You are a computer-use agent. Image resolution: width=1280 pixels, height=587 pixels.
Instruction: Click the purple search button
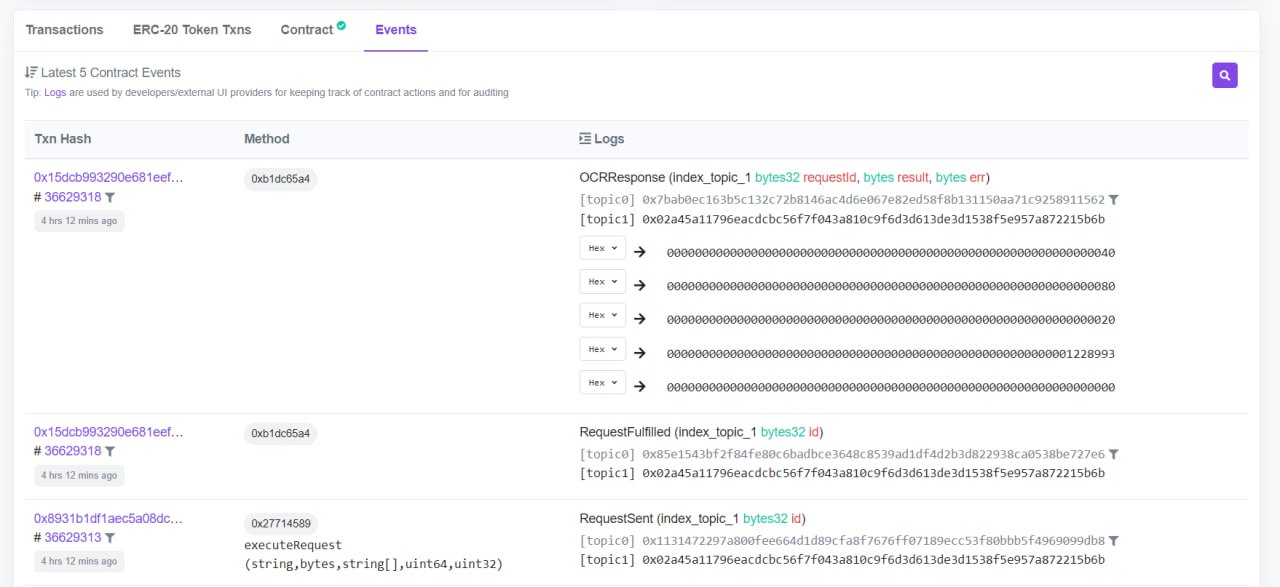(x=1225, y=75)
